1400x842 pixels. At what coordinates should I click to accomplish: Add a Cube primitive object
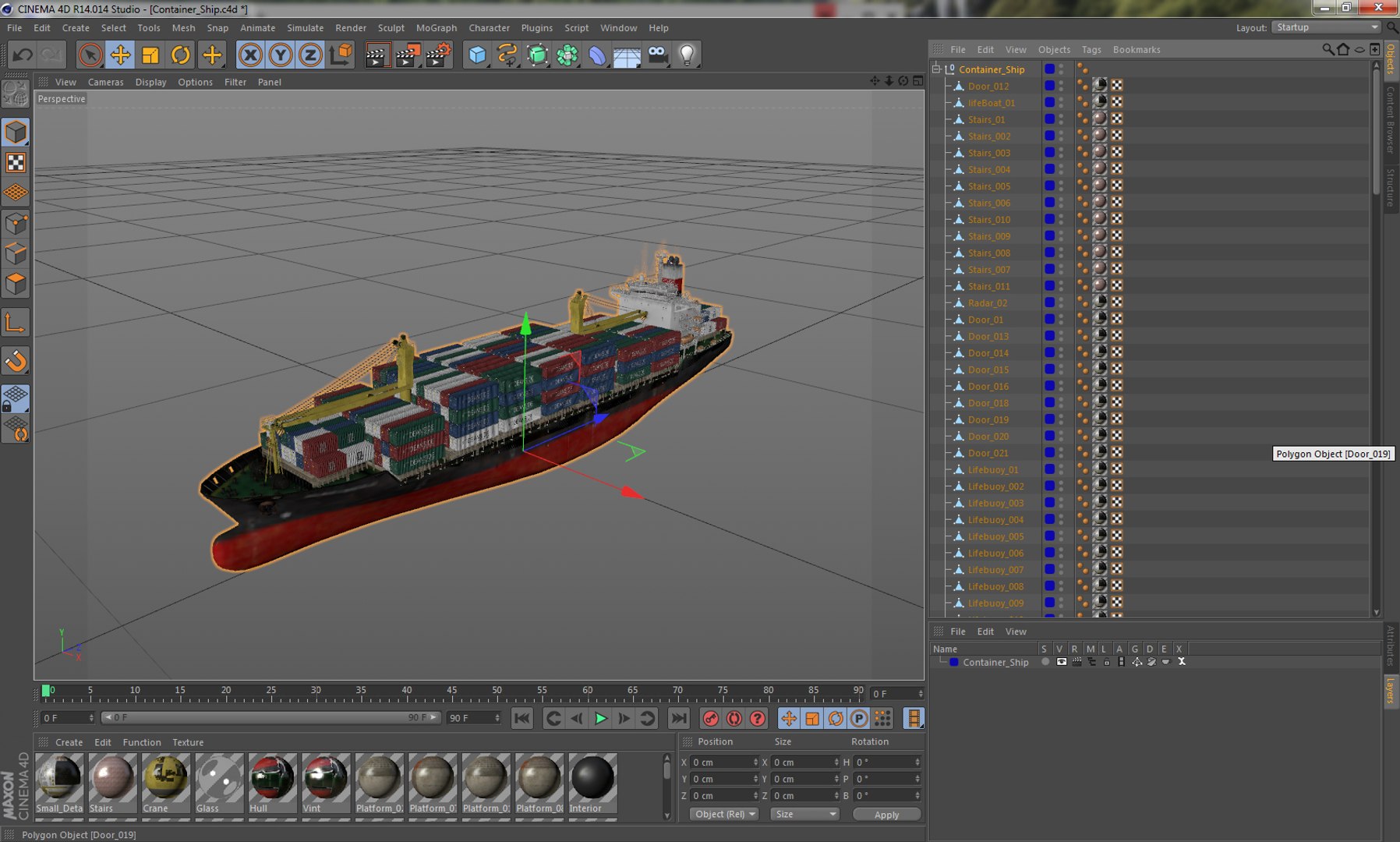point(477,55)
